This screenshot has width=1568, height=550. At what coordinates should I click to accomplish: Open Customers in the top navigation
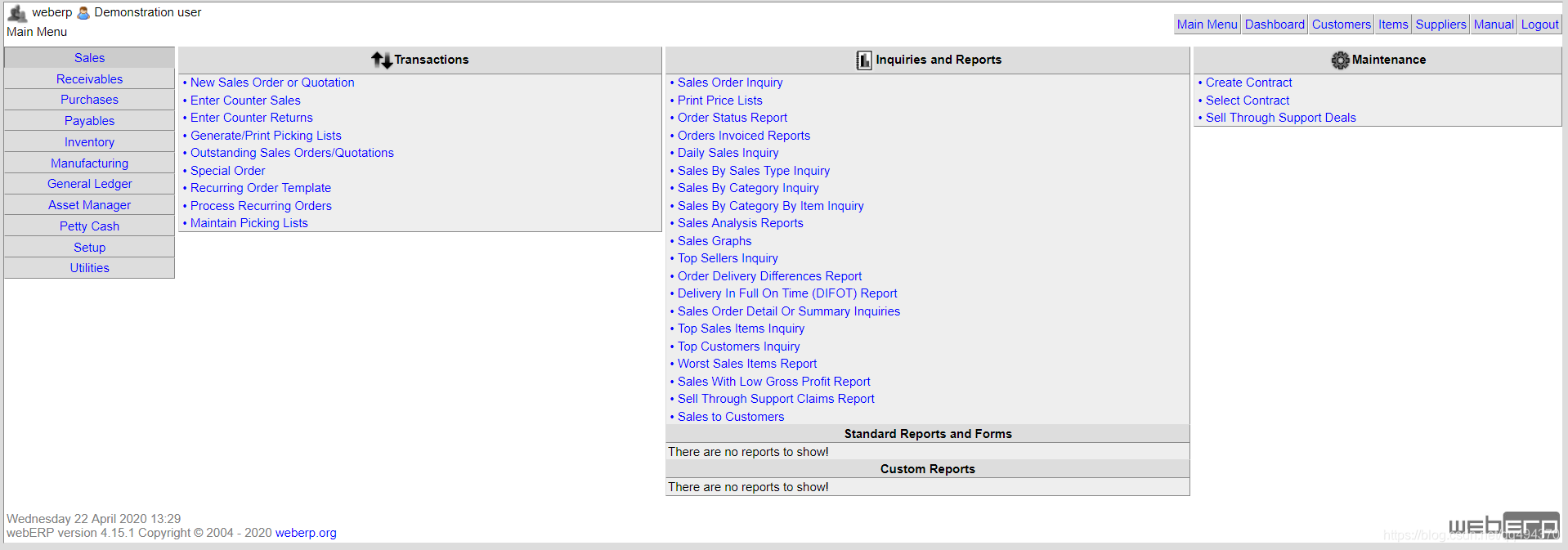(x=1342, y=25)
